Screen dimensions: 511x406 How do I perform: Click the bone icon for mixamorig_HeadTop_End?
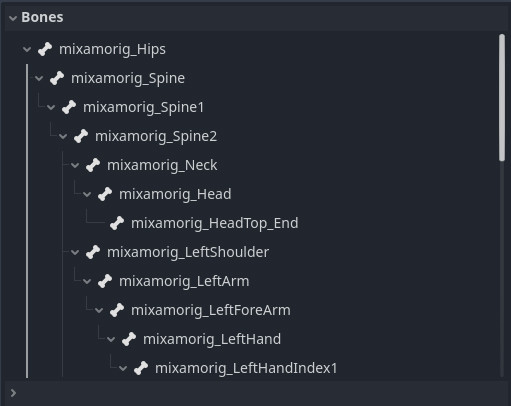coord(117,223)
